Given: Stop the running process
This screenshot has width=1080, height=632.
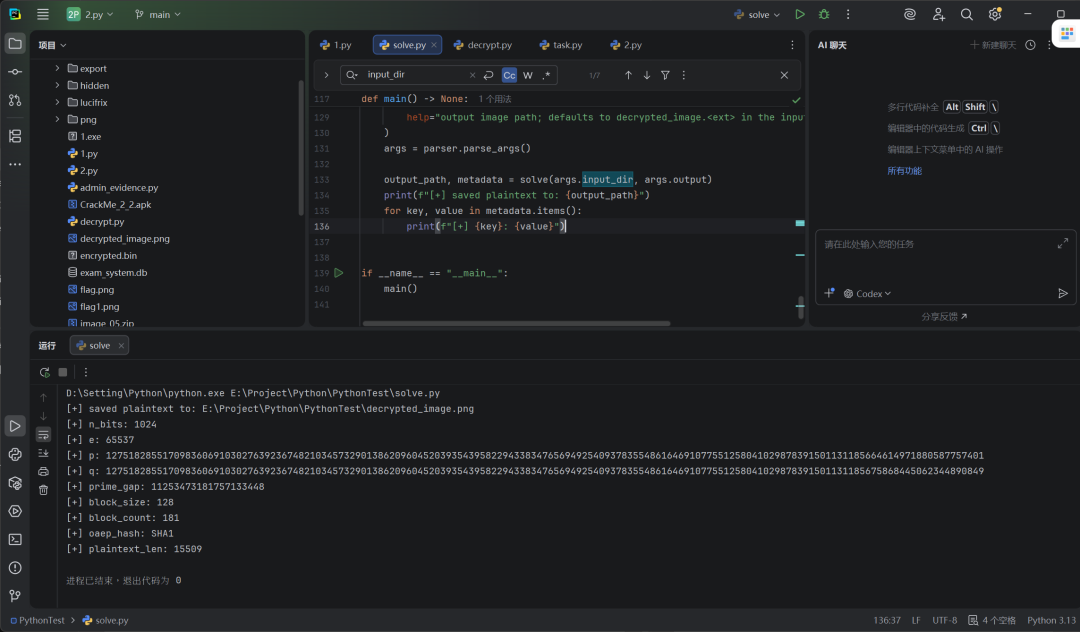Looking at the screenshot, I should pos(63,372).
